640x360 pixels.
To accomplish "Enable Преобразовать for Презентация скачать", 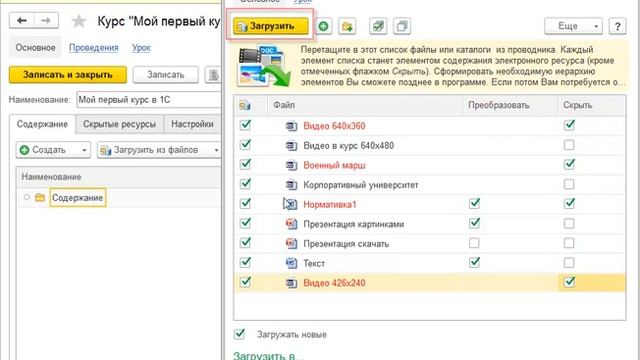I will pos(474,243).
